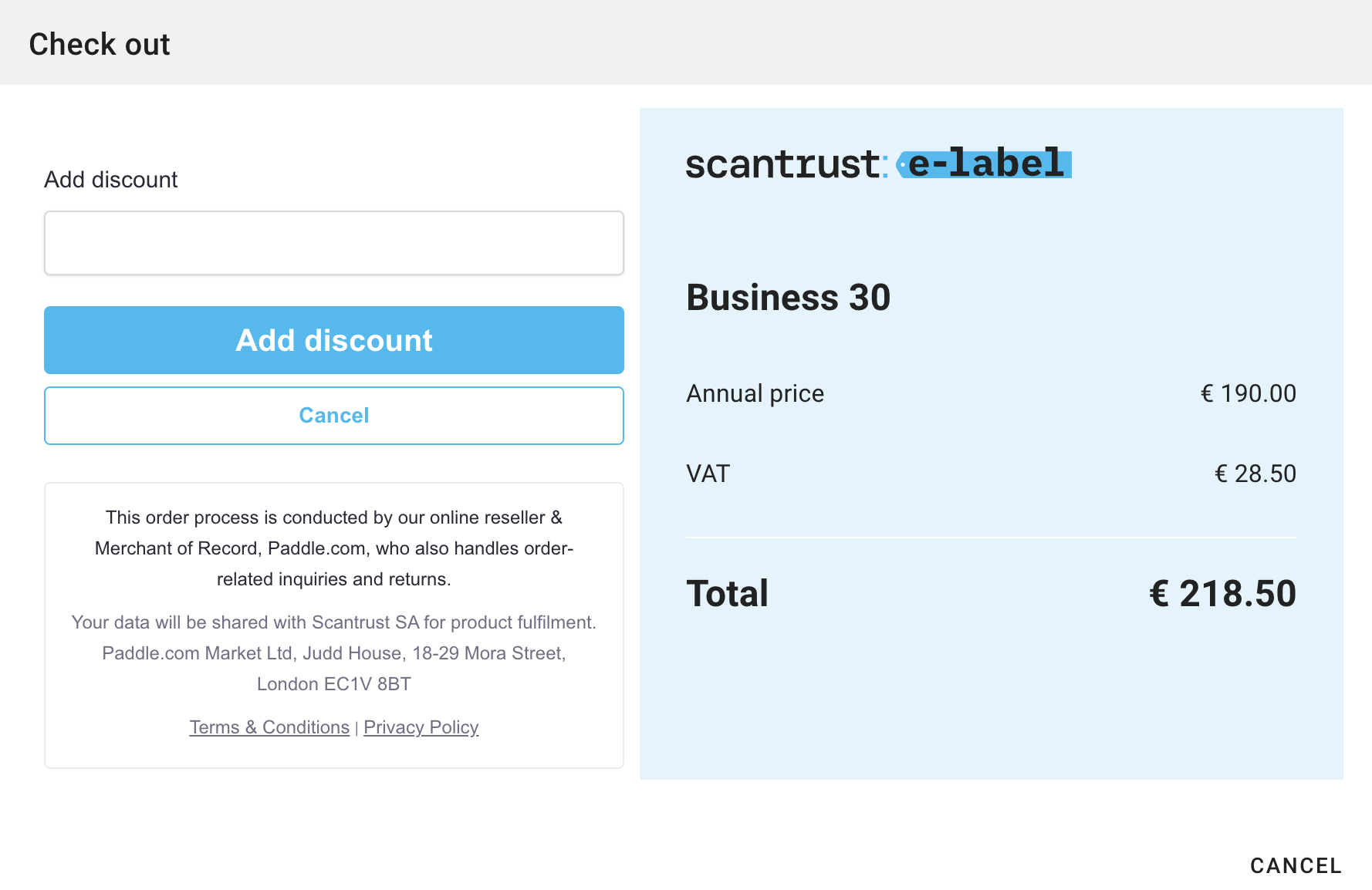Click the blue Add discount button

(333, 340)
